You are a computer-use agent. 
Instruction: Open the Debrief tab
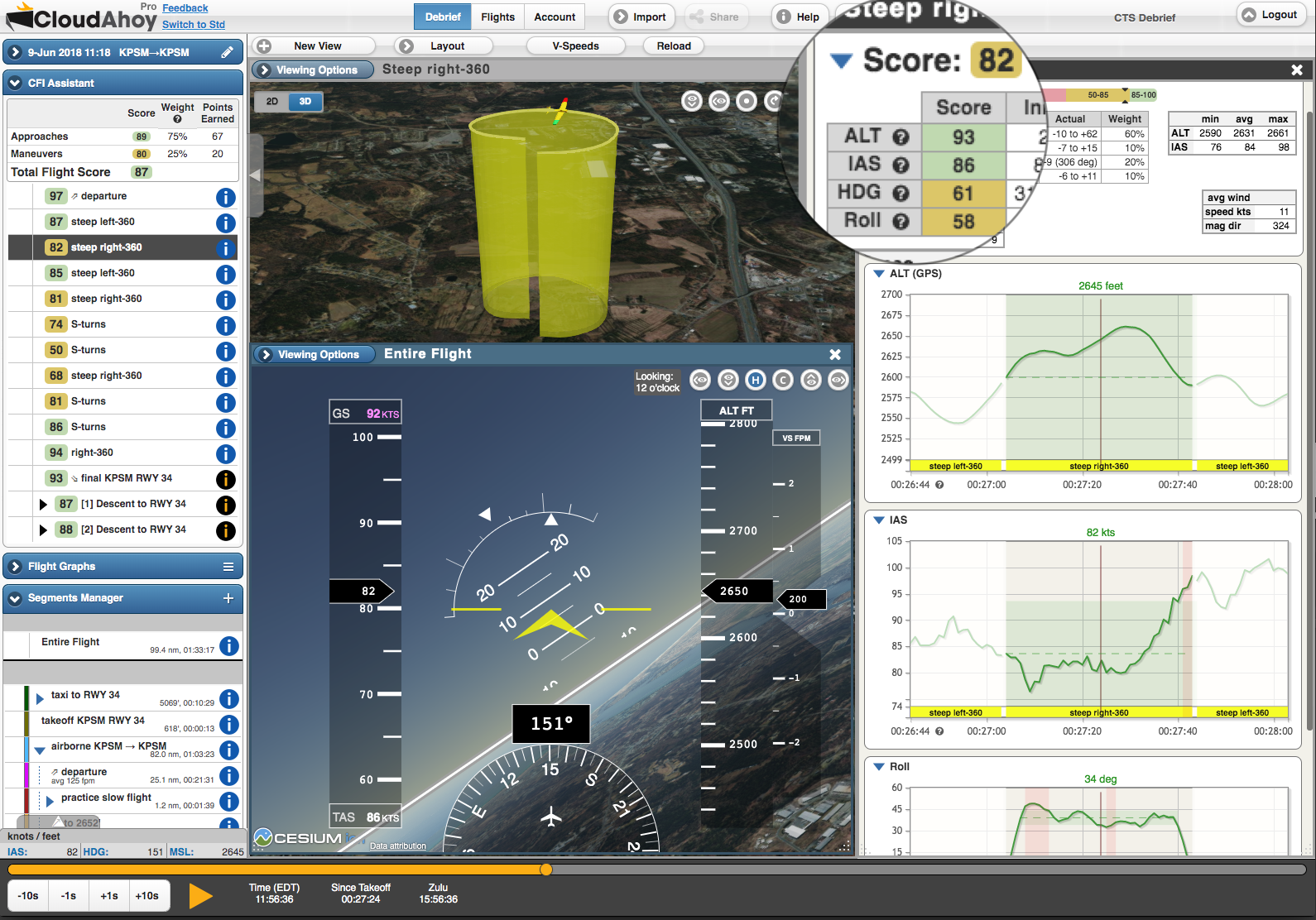(443, 17)
